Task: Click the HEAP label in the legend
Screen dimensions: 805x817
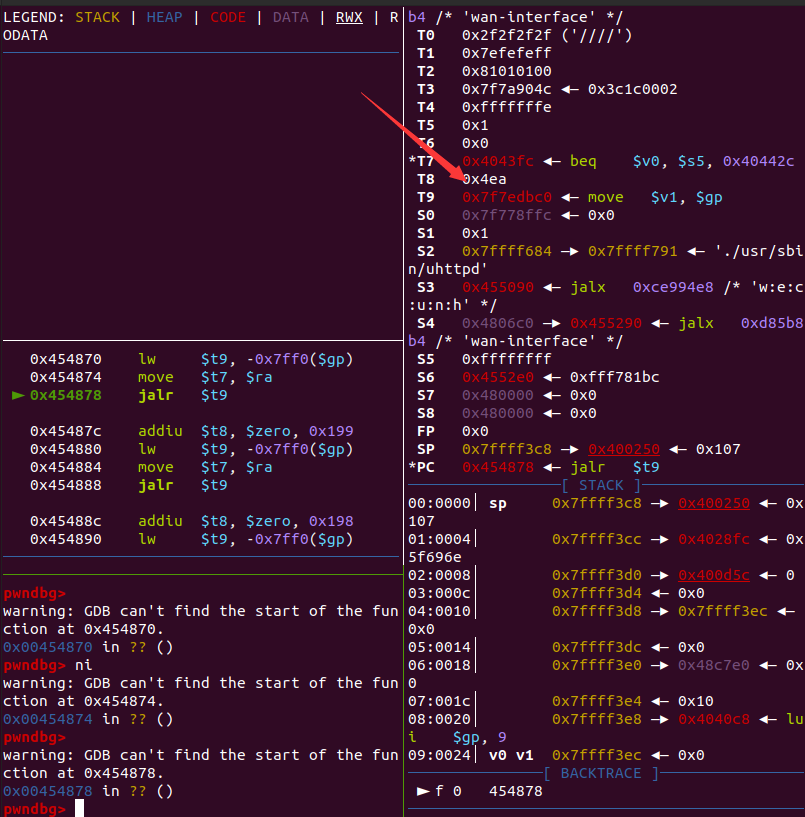Action: pos(164,17)
